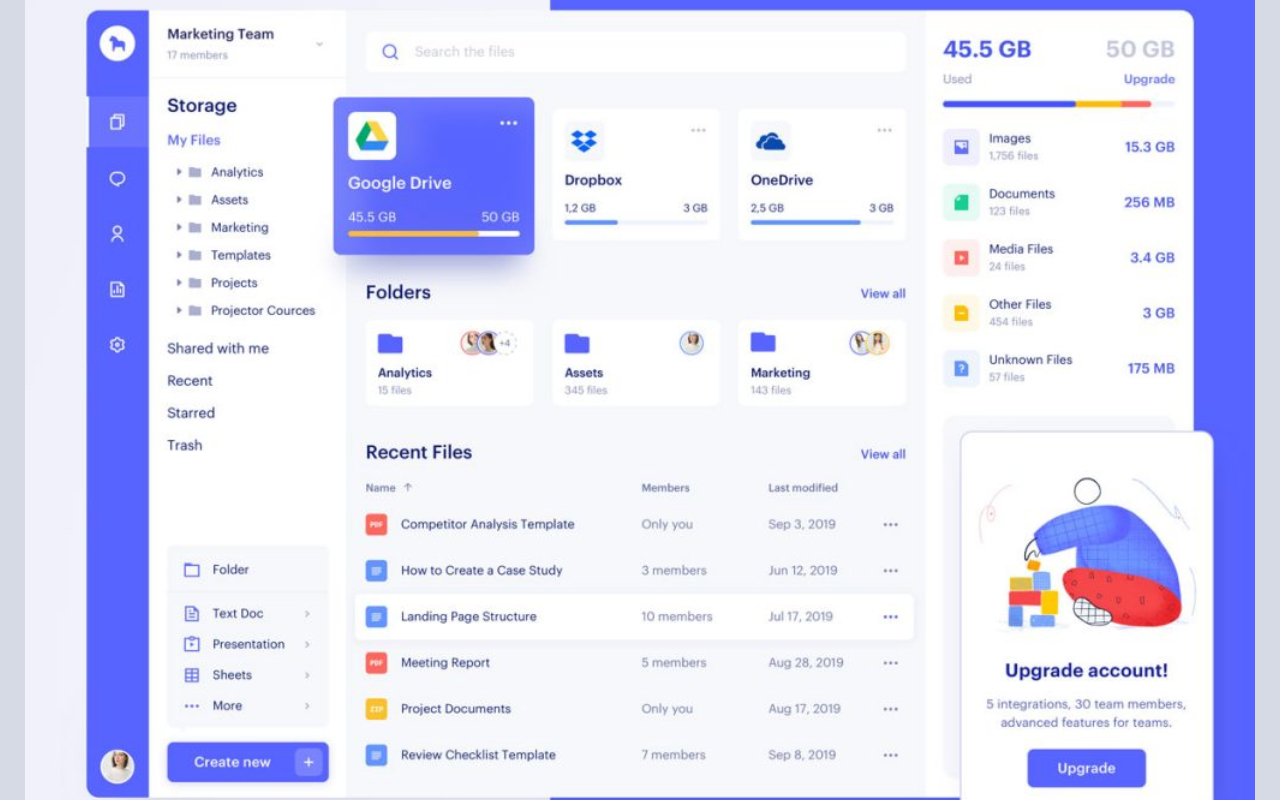The height and width of the screenshot is (800, 1280).
Task: Expand the Projector Cources tree folder
Action: tap(179, 310)
